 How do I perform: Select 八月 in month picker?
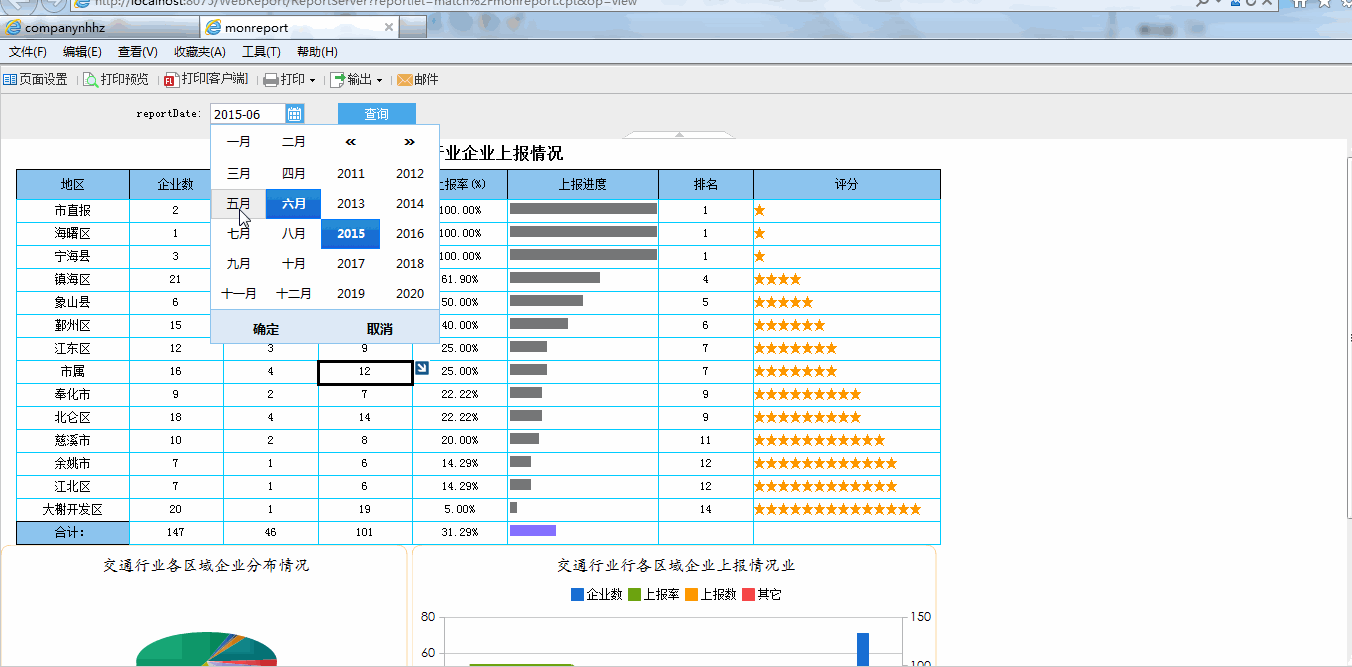point(293,233)
